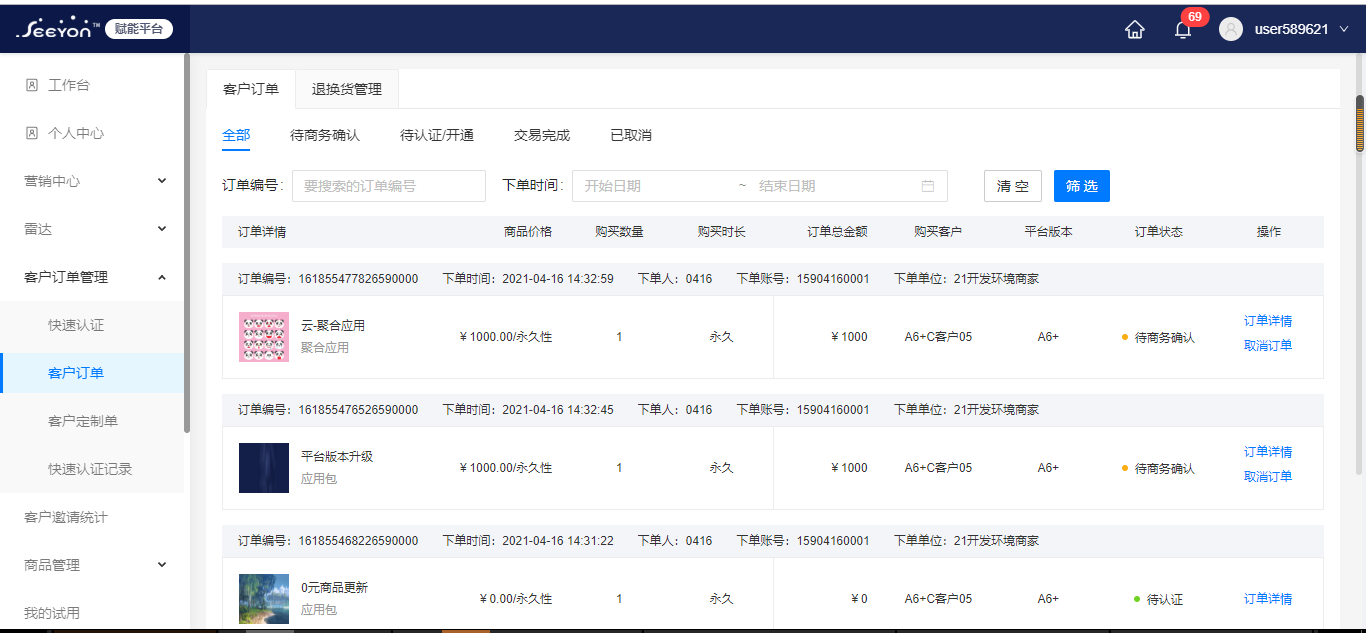The width and height of the screenshot is (1366, 633).
Task: Select the 待商务确认 filter tab
Action: [325, 135]
